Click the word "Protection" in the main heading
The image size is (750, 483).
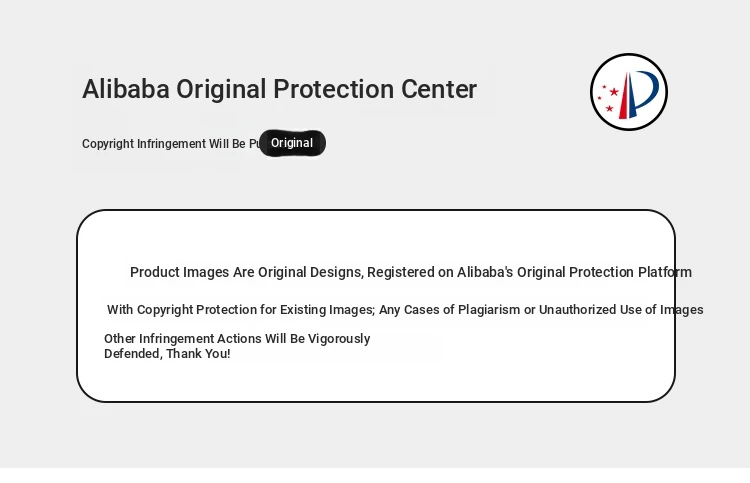(x=333, y=89)
